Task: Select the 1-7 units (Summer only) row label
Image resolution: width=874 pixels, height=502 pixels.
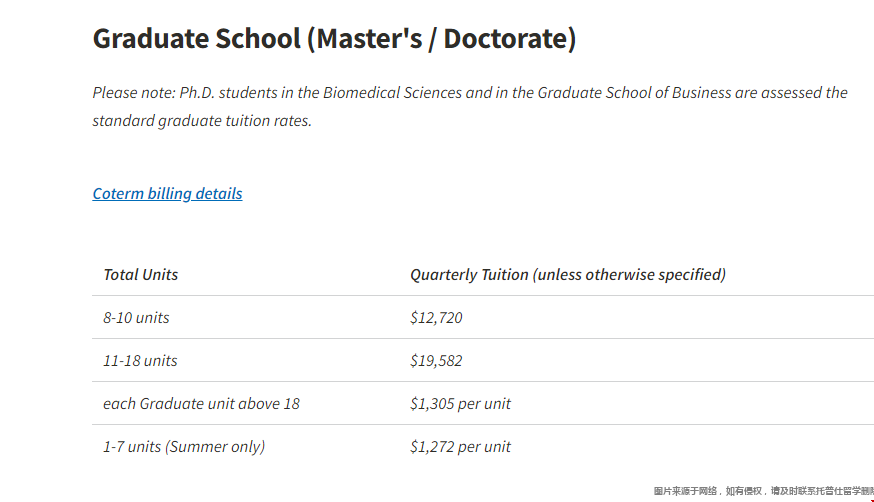Action: 184,447
